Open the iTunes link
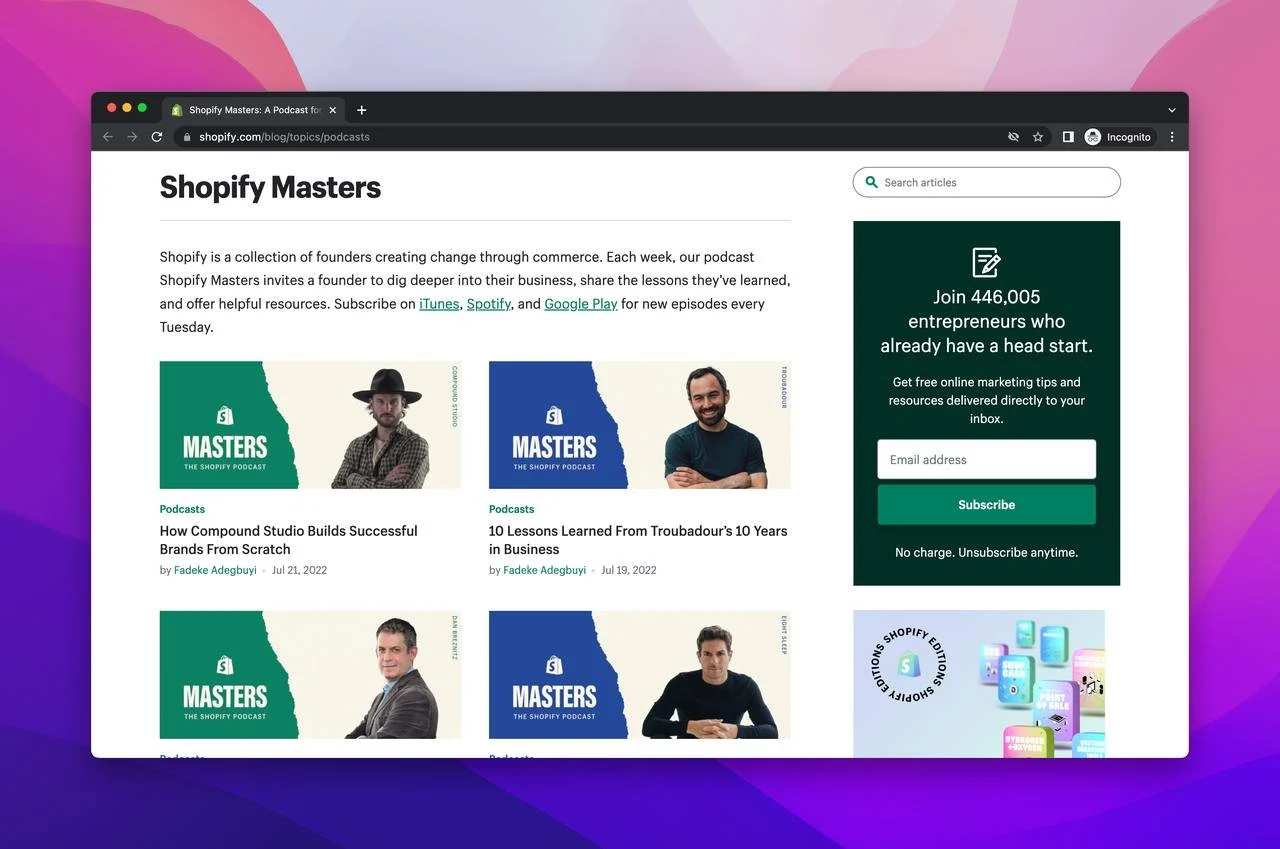1280x849 pixels. click(x=439, y=304)
